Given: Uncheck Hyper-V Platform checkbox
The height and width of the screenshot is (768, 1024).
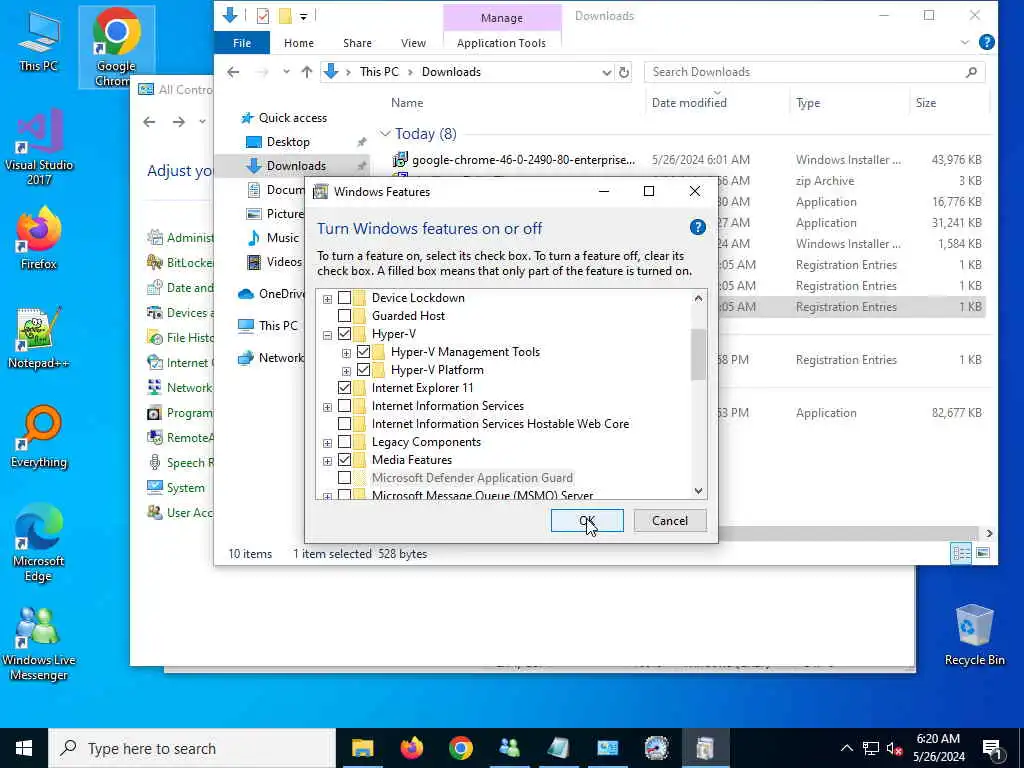Looking at the screenshot, I should pos(363,370).
